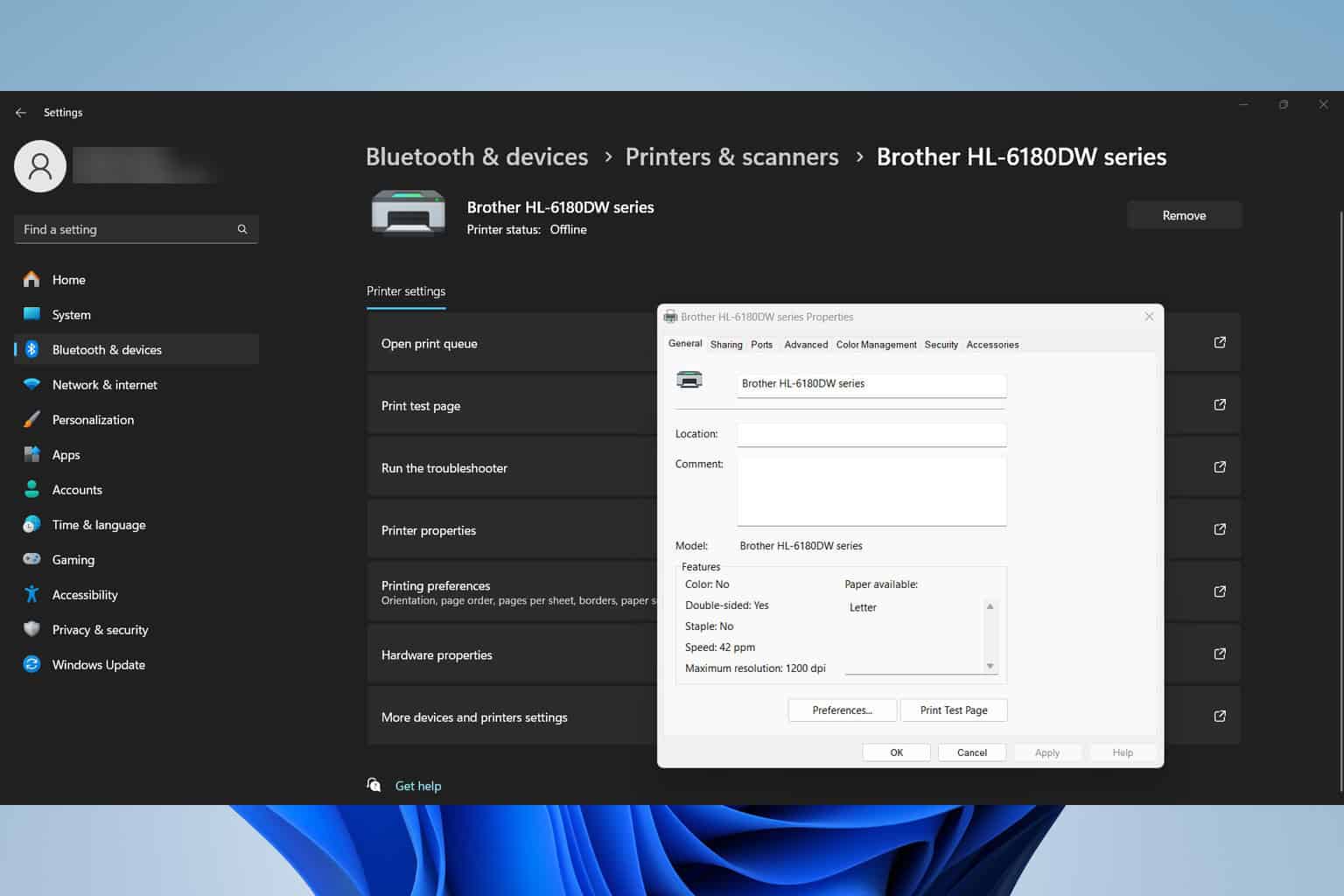Click the Accessibility figure icon
Image resolution: width=1344 pixels, height=896 pixels.
click(31, 594)
